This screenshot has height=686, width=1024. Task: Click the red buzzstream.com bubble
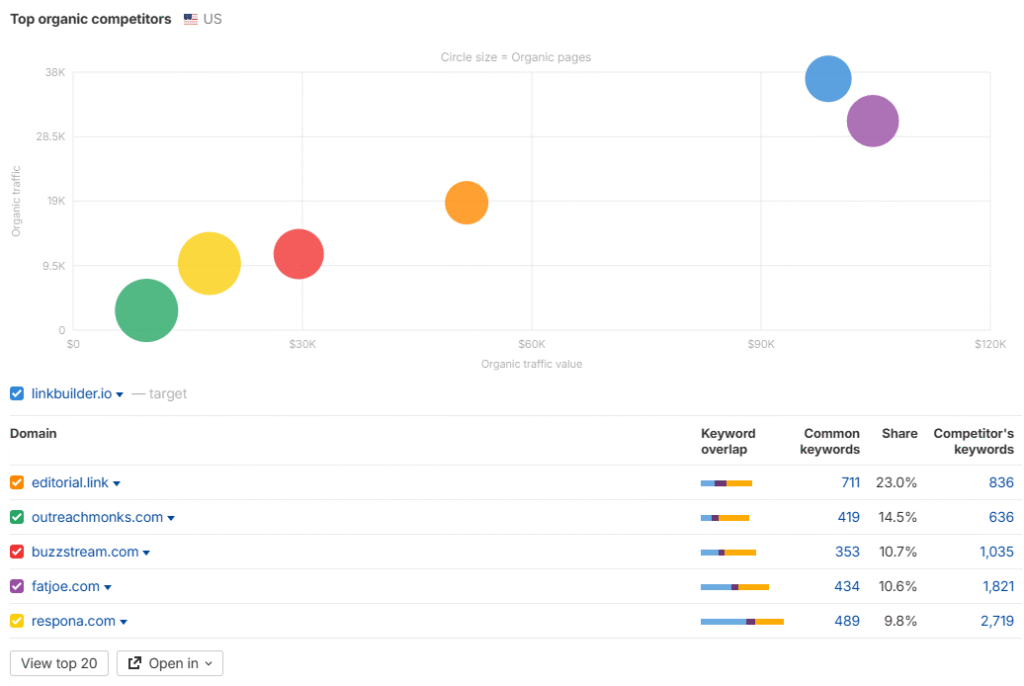pyautogui.click(x=298, y=254)
